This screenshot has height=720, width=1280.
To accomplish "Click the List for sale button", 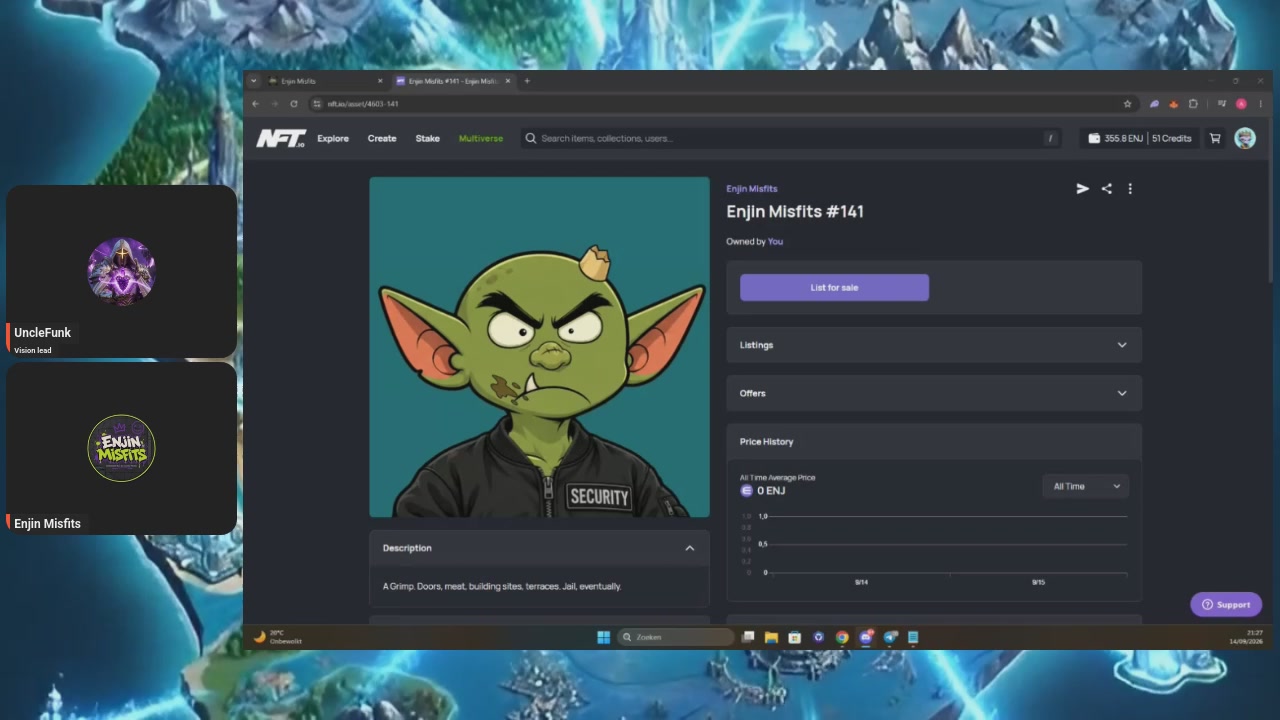I will 834,288.
